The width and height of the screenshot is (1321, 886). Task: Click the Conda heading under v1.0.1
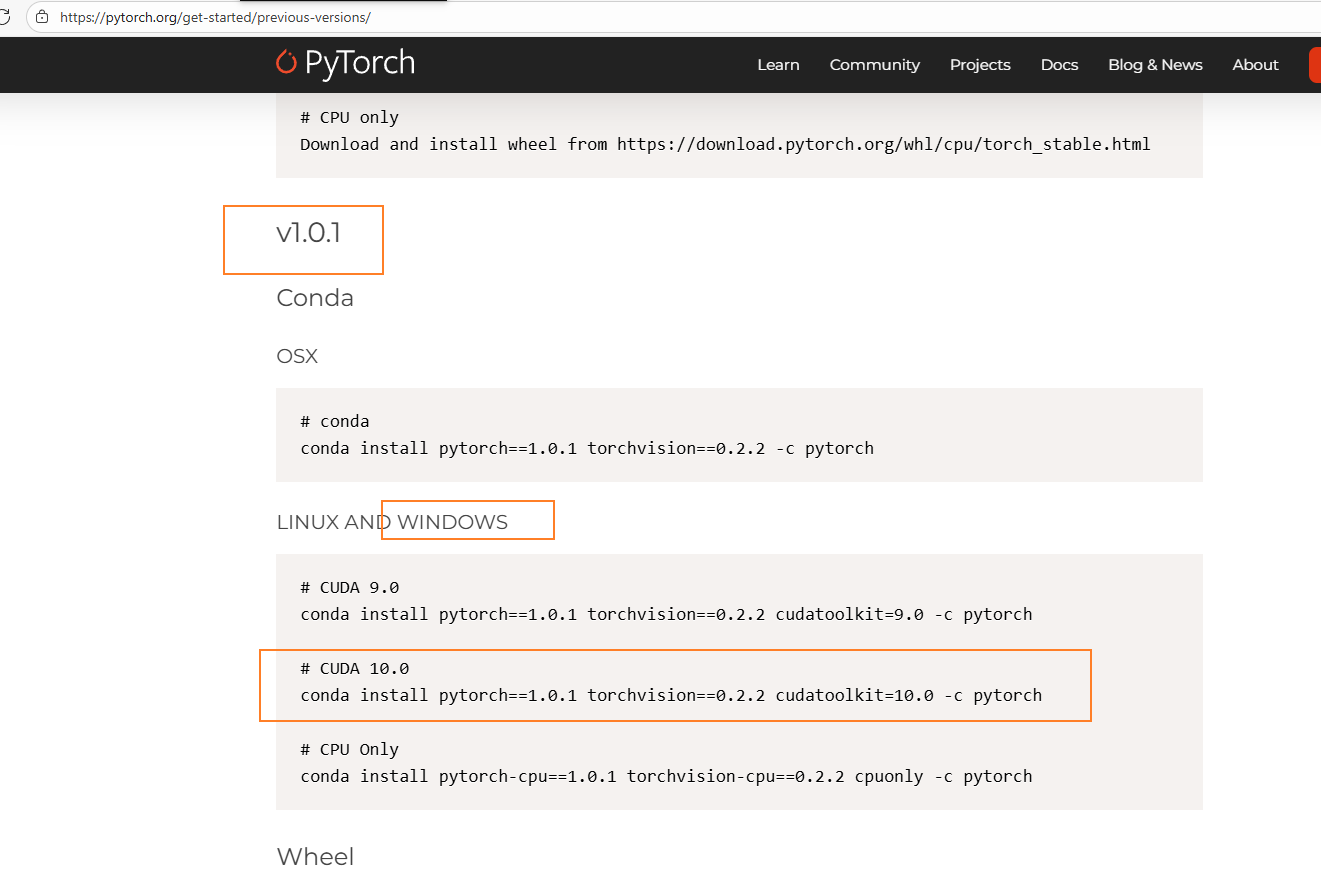point(315,298)
